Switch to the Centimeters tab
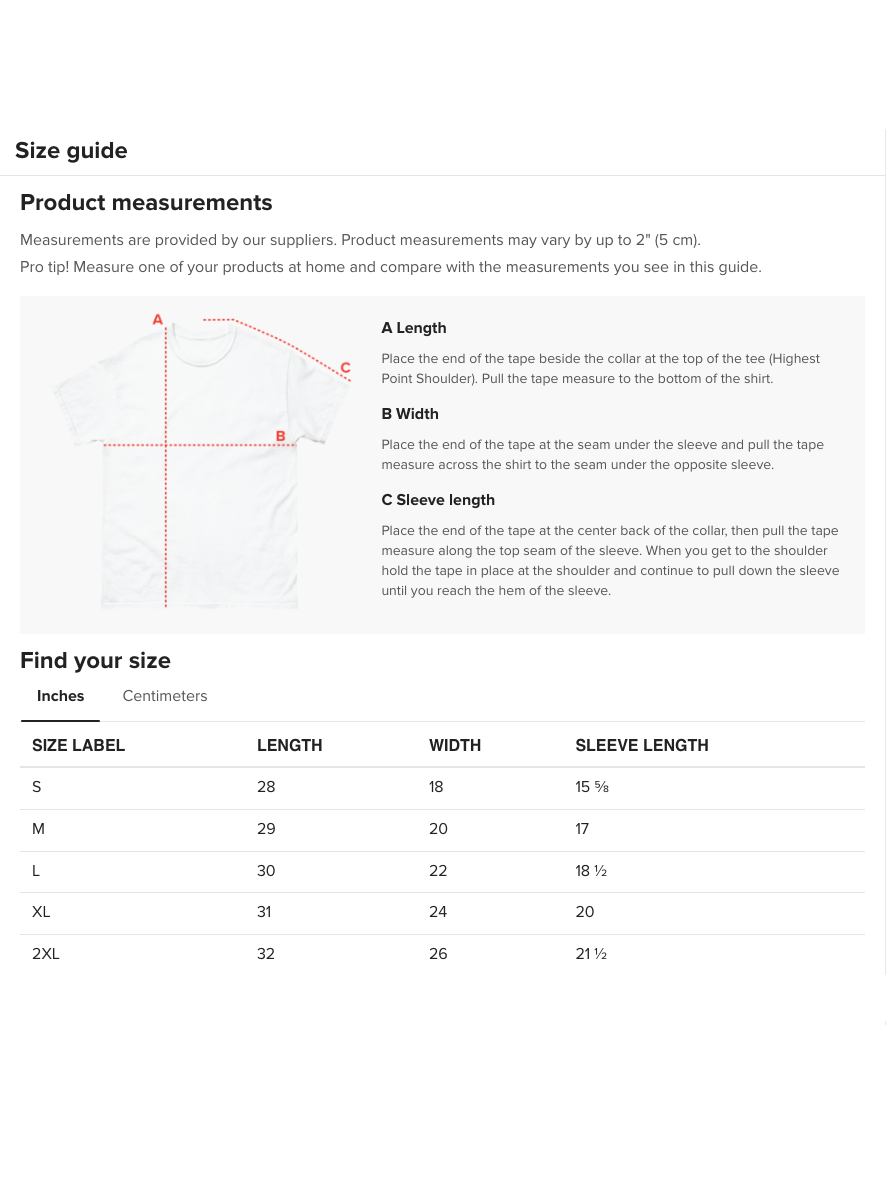886x1200 pixels. (x=165, y=696)
